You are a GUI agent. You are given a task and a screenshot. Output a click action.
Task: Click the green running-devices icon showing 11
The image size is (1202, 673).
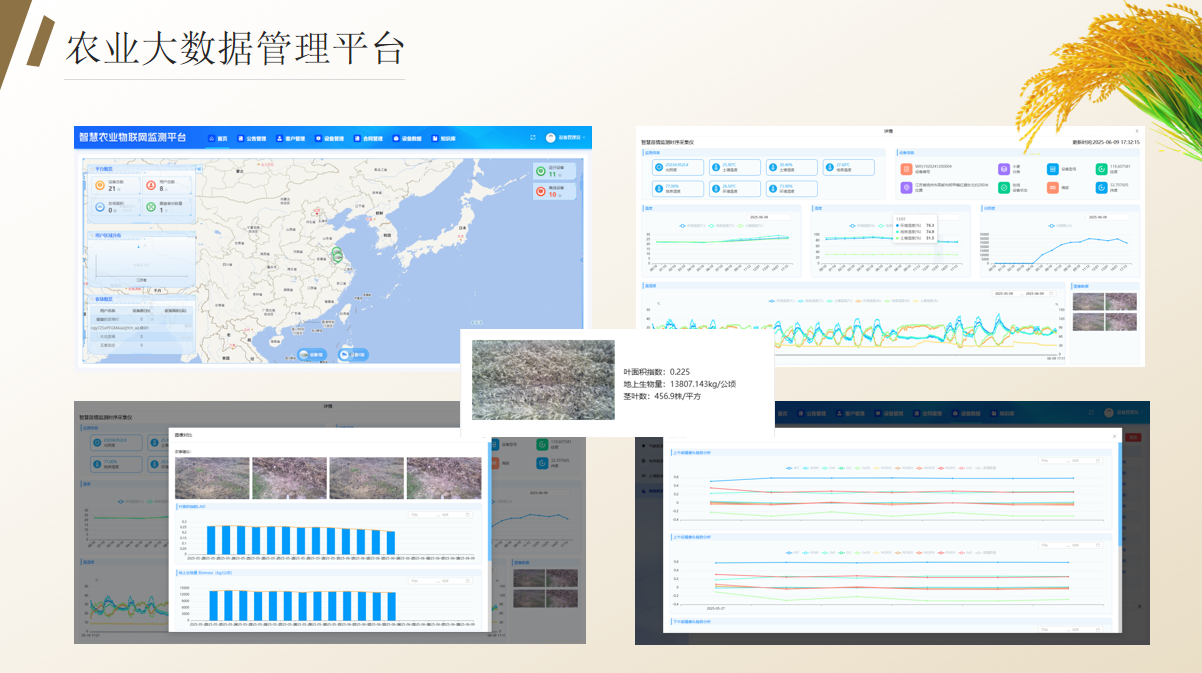click(x=540, y=171)
